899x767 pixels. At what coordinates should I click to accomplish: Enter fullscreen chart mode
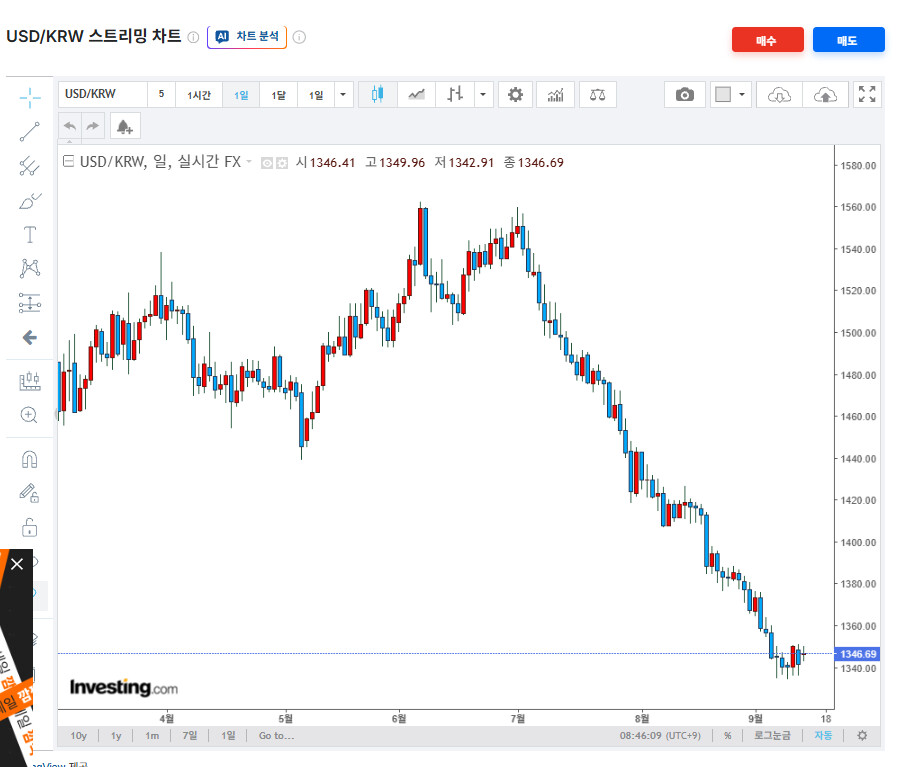coord(867,95)
